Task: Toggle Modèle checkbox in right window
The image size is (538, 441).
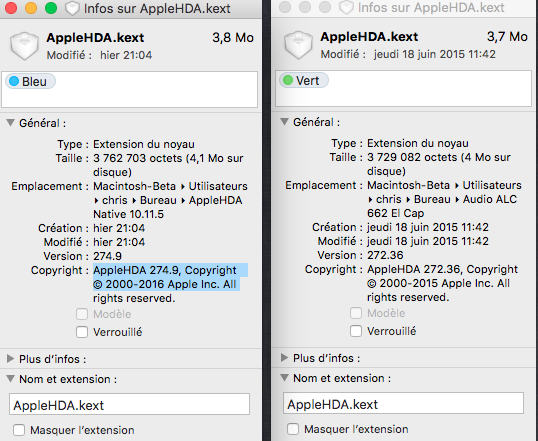Action: point(356,313)
